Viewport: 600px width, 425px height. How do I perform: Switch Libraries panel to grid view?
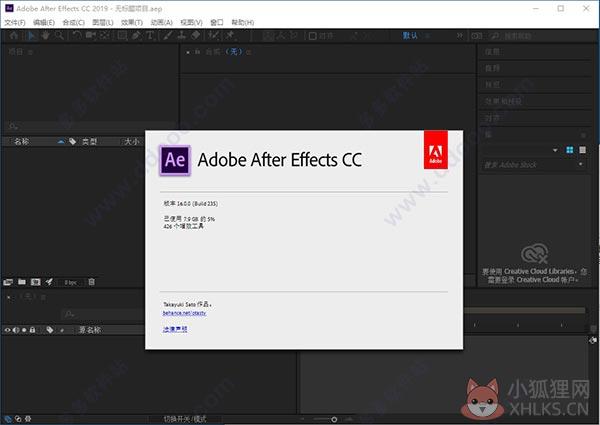click(569, 150)
